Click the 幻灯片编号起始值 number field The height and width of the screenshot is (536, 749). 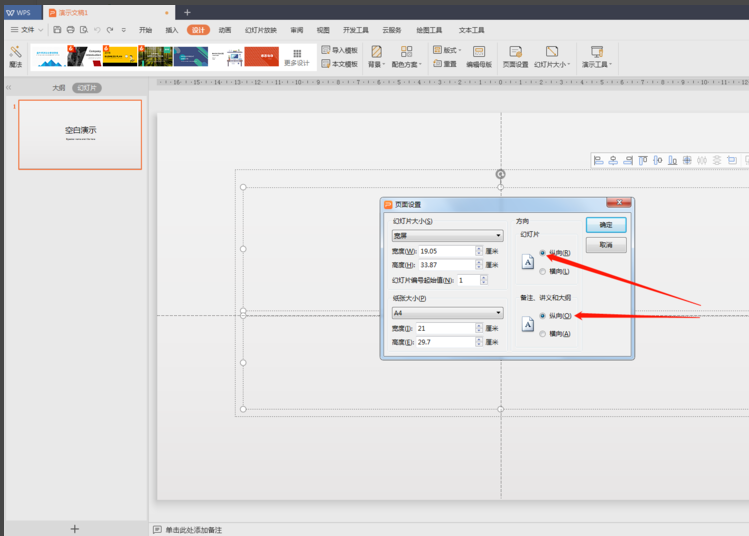469,280
